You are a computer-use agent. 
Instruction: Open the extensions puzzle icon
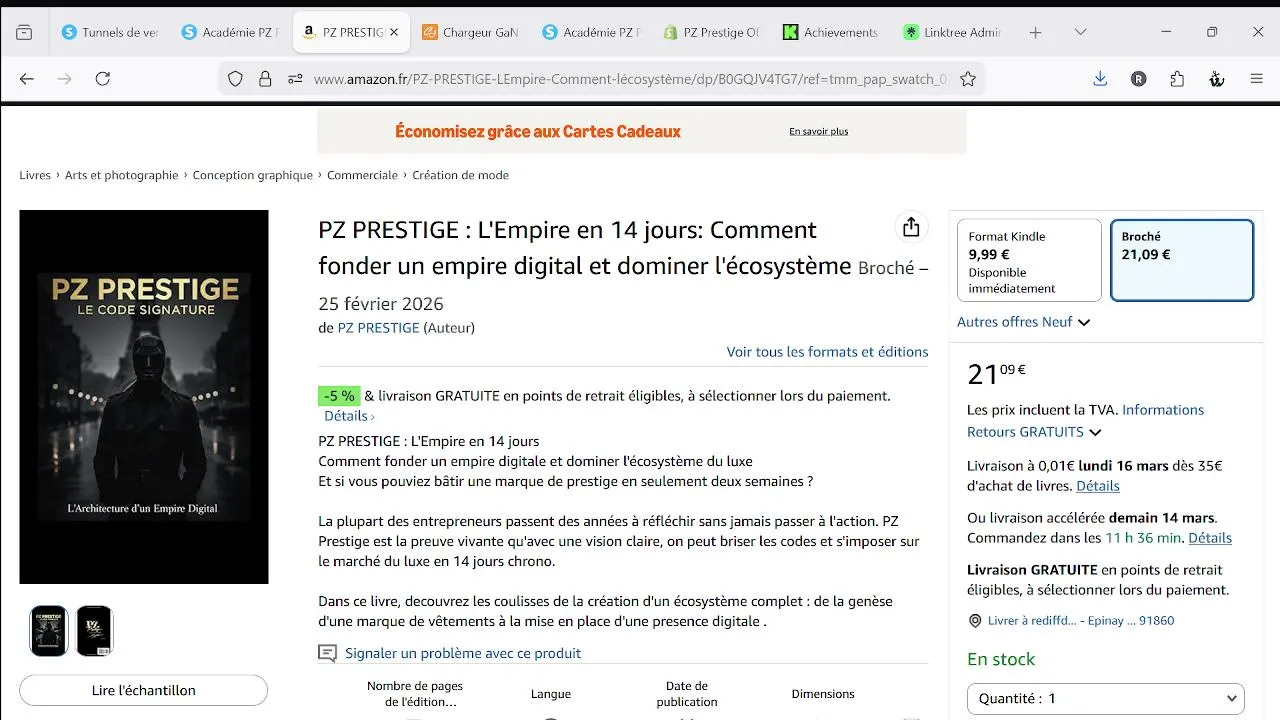click(x=1177, y=79)
